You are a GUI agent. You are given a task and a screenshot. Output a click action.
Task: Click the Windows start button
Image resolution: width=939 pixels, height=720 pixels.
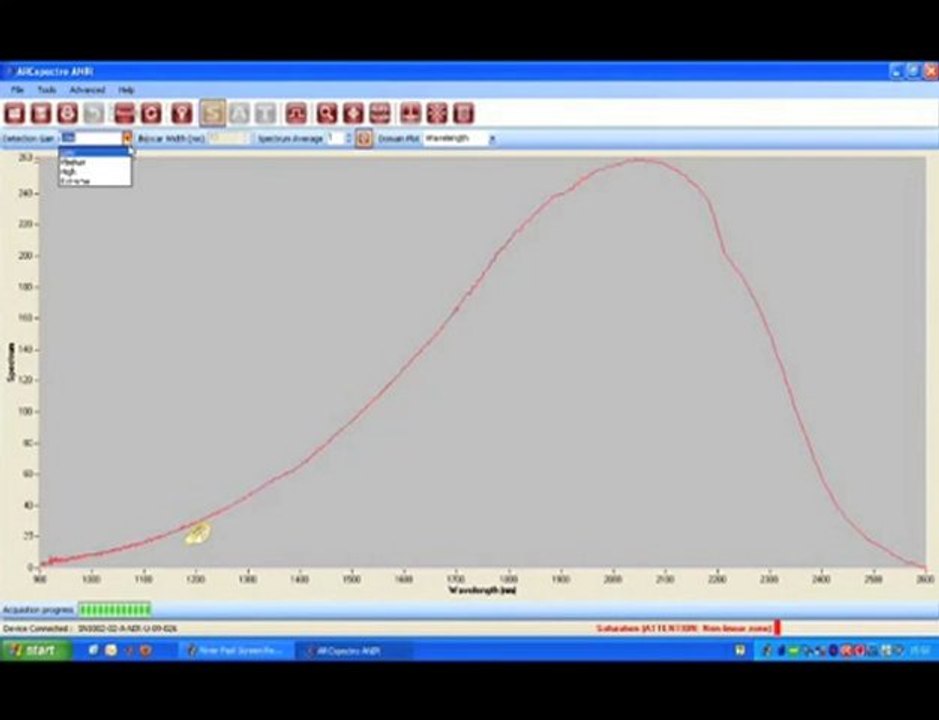36,650
